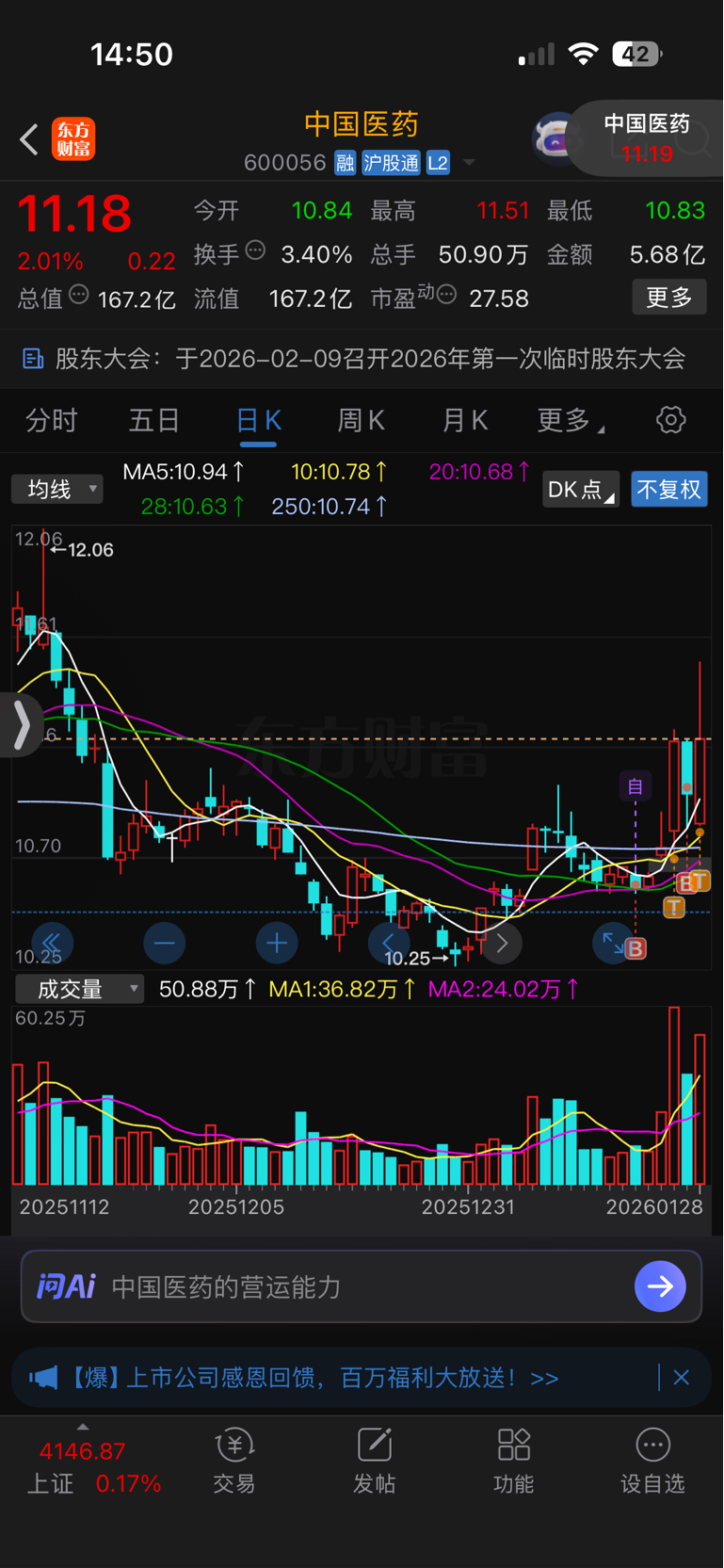The image size is (724, 1568).
Task: Tap the 问Ai logo
Action: click(x=66, y=1286)
